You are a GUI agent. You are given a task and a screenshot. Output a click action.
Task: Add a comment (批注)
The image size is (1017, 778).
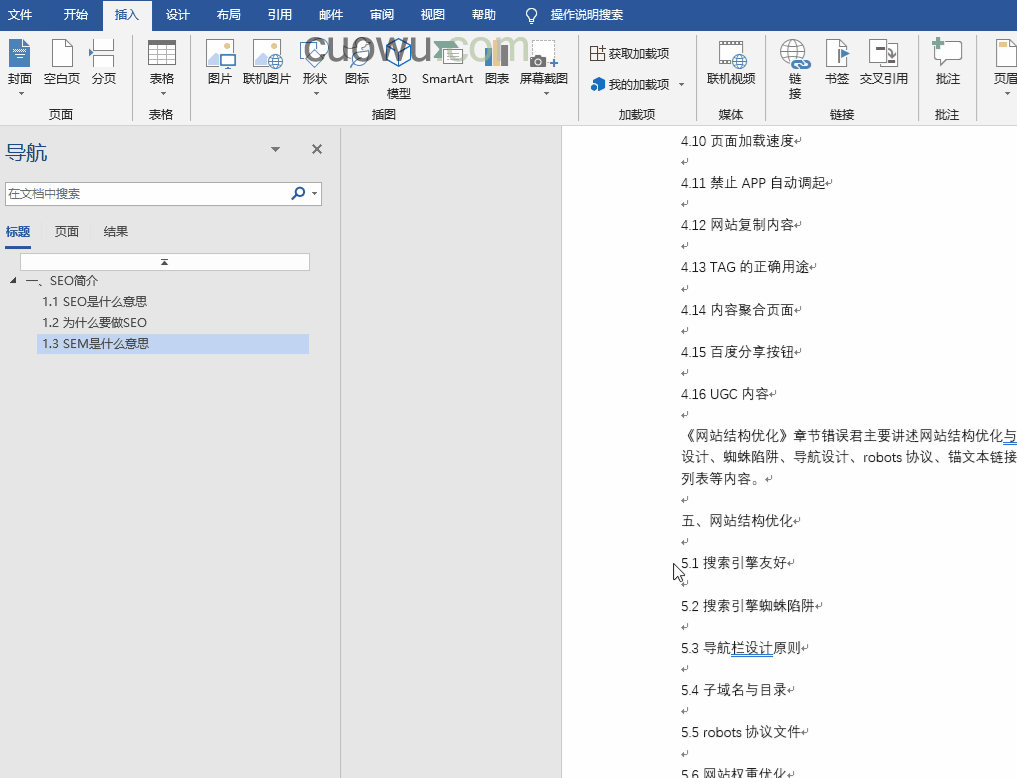click(x=947, y=63)
